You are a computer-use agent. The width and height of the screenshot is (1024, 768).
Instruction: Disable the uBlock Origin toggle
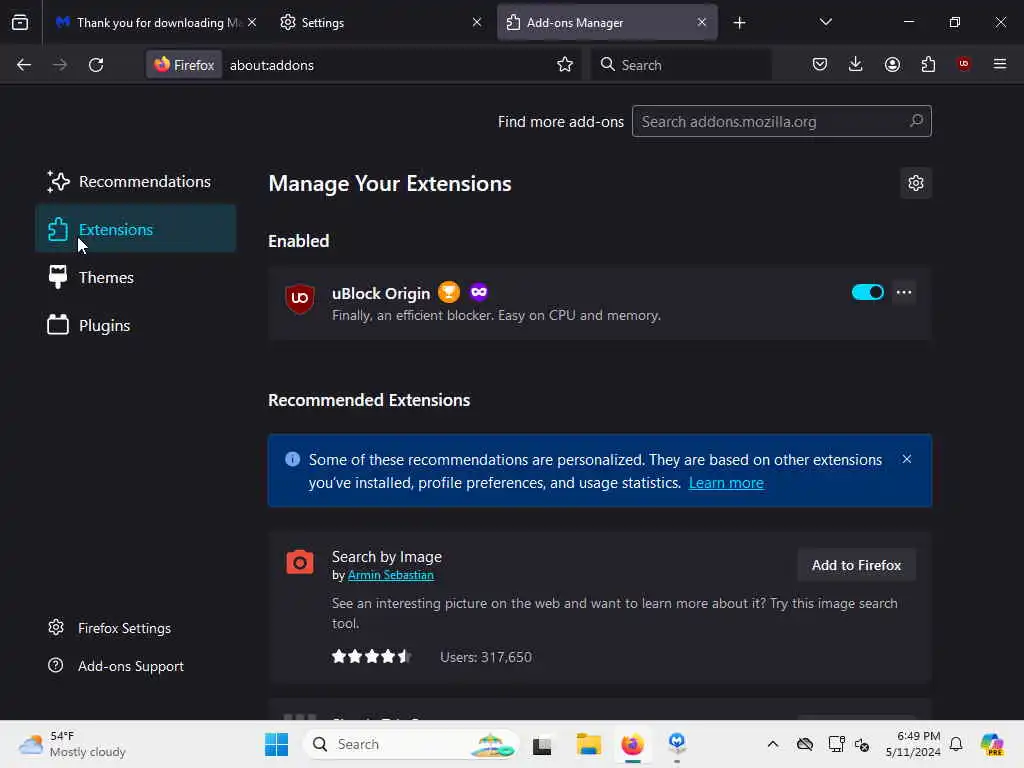point(867,292)
